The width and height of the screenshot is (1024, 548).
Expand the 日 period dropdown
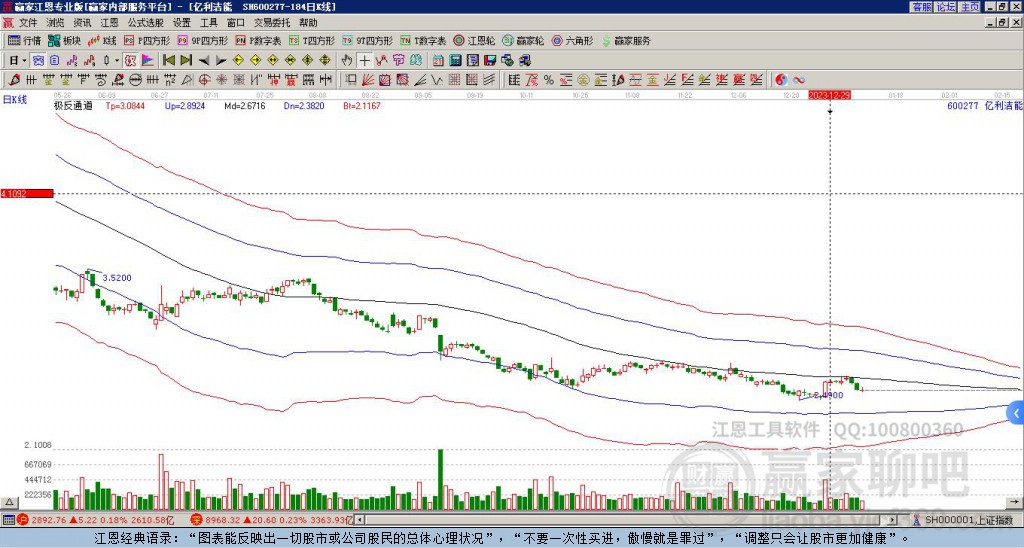click(17, 60)
